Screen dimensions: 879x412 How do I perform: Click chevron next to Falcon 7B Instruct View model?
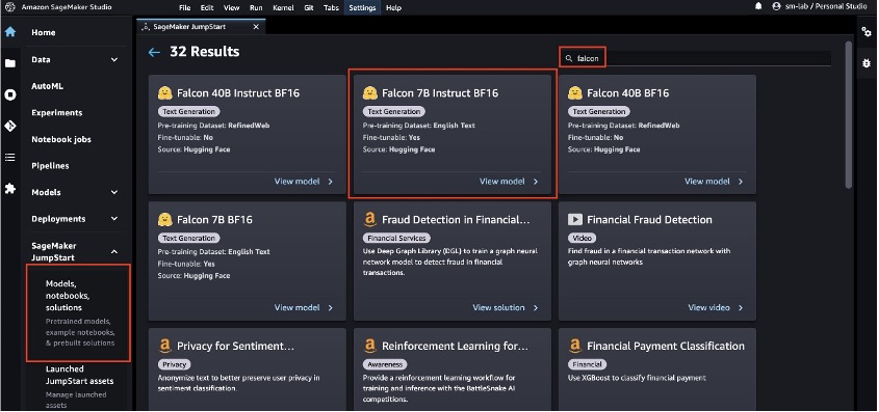[x=535, y=182]
